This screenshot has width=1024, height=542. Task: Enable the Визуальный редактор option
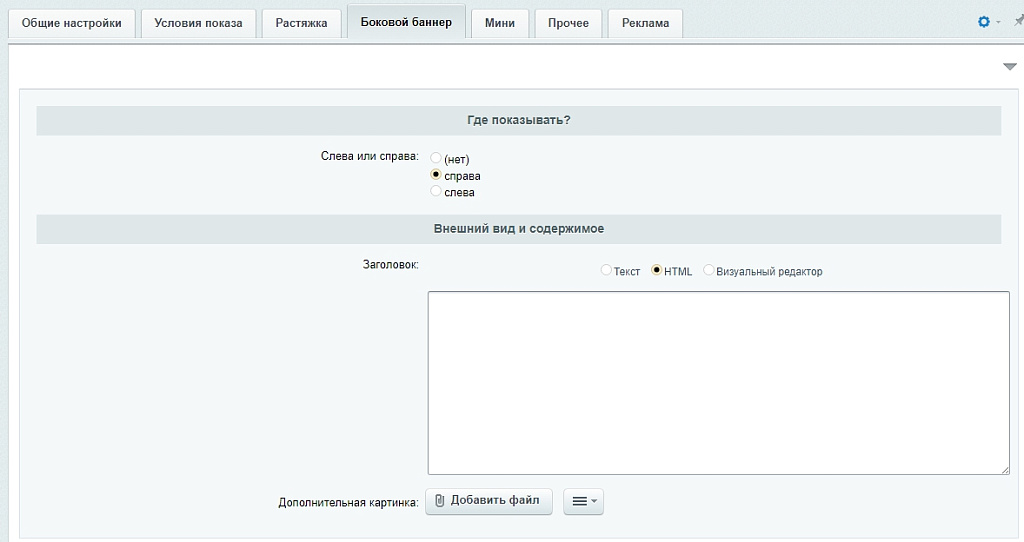pos(709,270)
